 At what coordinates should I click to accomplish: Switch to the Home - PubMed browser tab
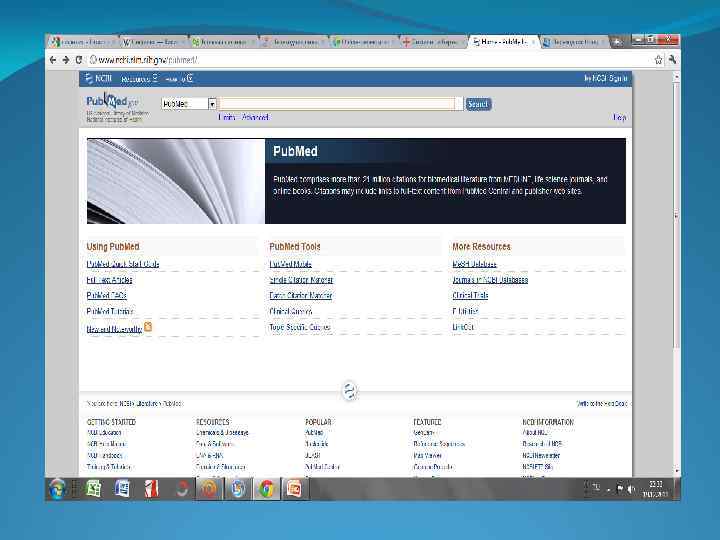(503, 42)
